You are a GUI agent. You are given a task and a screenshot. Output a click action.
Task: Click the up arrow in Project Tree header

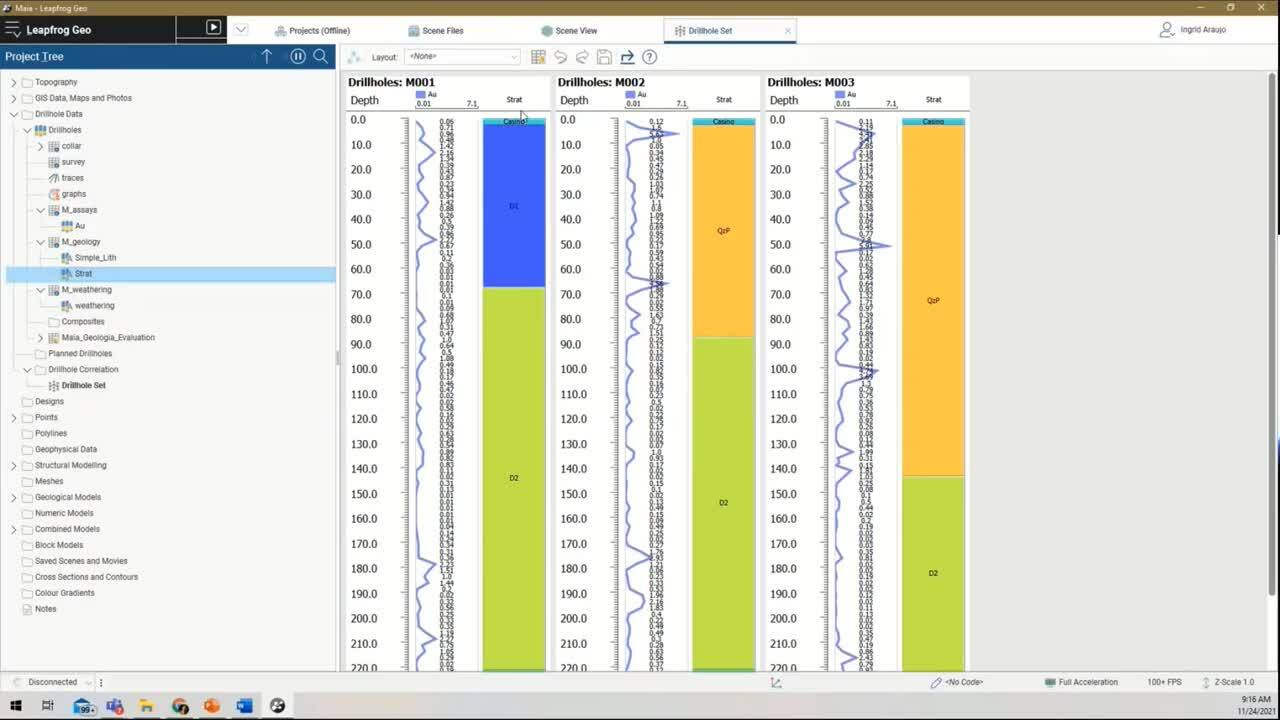pyautogui.click(x=267, y=56)
